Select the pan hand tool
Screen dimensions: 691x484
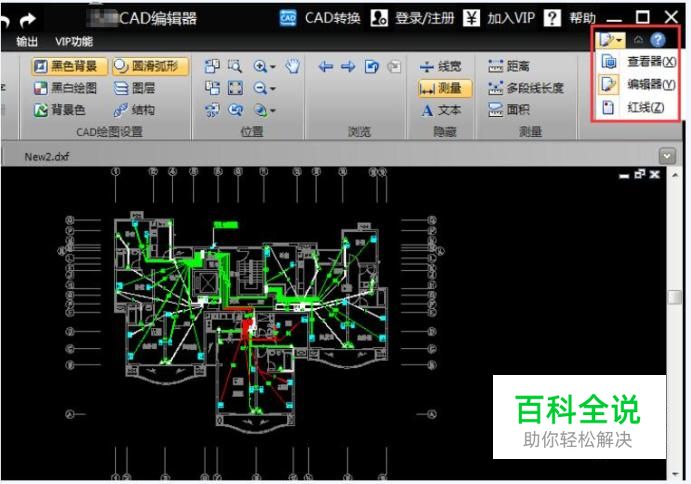[292, 66]
